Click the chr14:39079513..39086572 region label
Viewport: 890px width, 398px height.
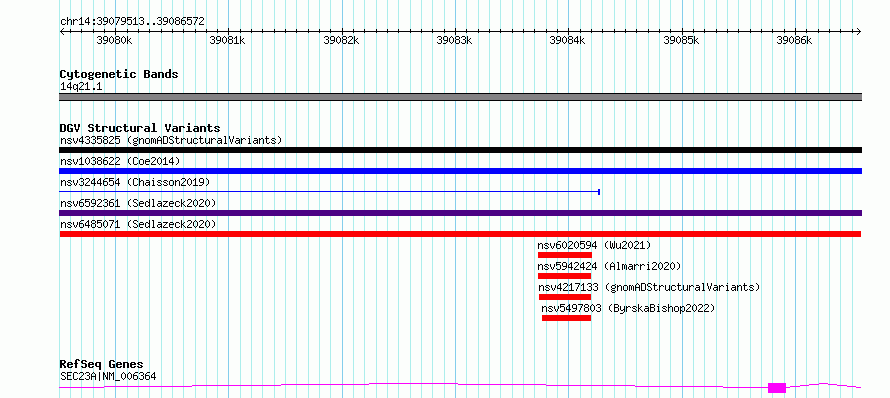(x=132, y=22)
